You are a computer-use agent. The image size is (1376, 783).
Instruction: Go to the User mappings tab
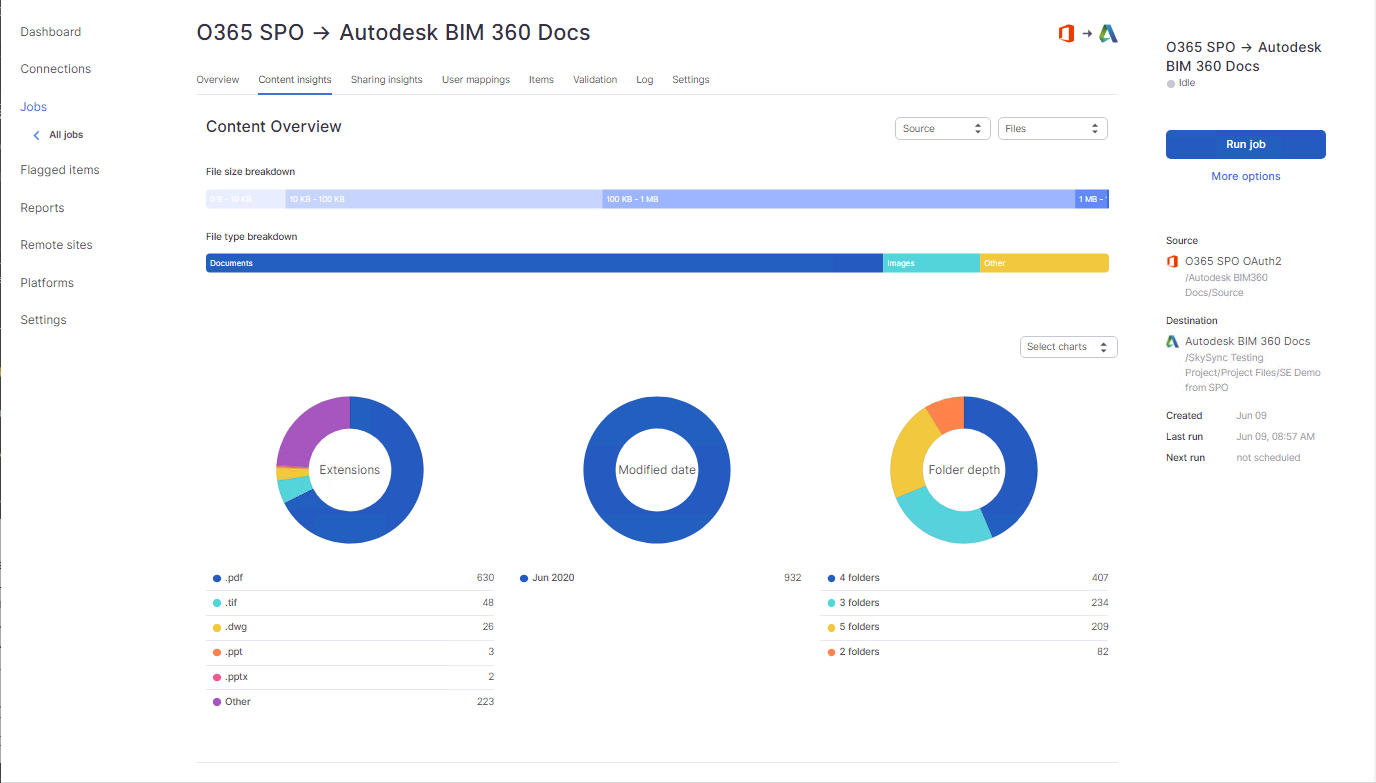(476, 80)
